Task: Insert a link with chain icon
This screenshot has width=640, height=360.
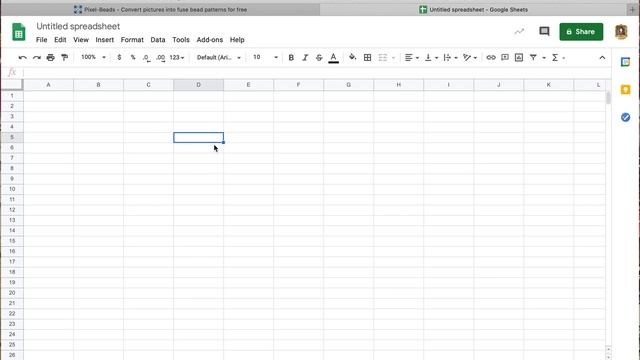Action: (491, 58)
